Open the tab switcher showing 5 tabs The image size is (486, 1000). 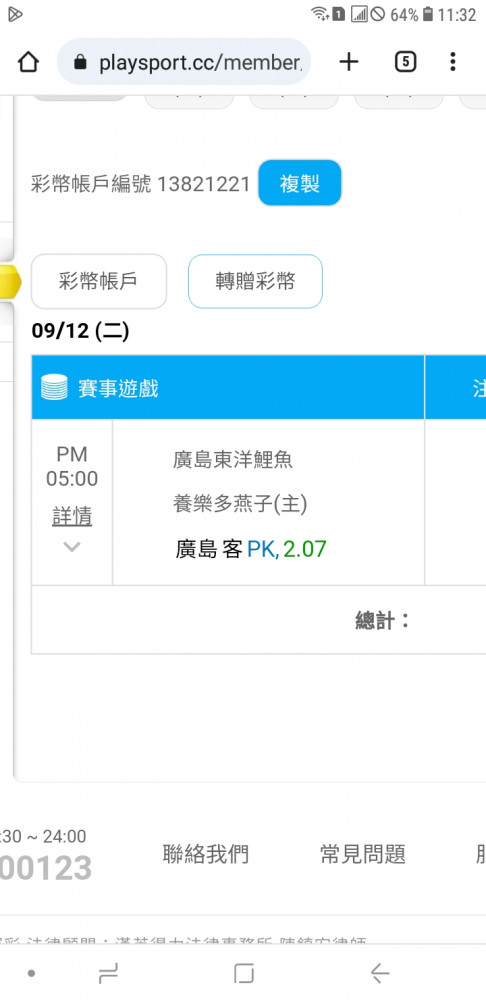pos(406,62)
